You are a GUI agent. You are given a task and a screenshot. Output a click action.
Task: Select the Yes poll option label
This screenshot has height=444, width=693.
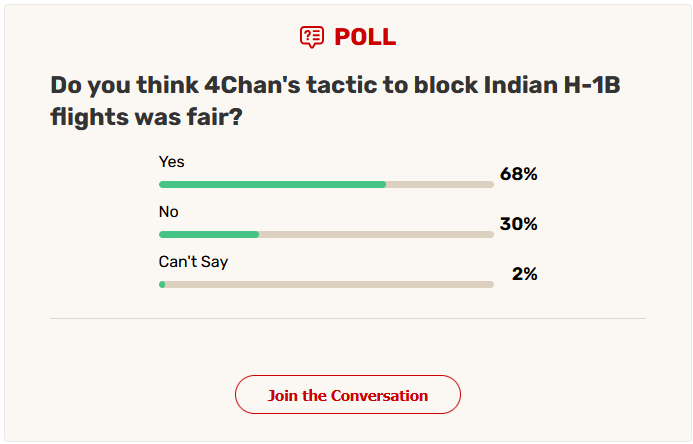point(171,162)
